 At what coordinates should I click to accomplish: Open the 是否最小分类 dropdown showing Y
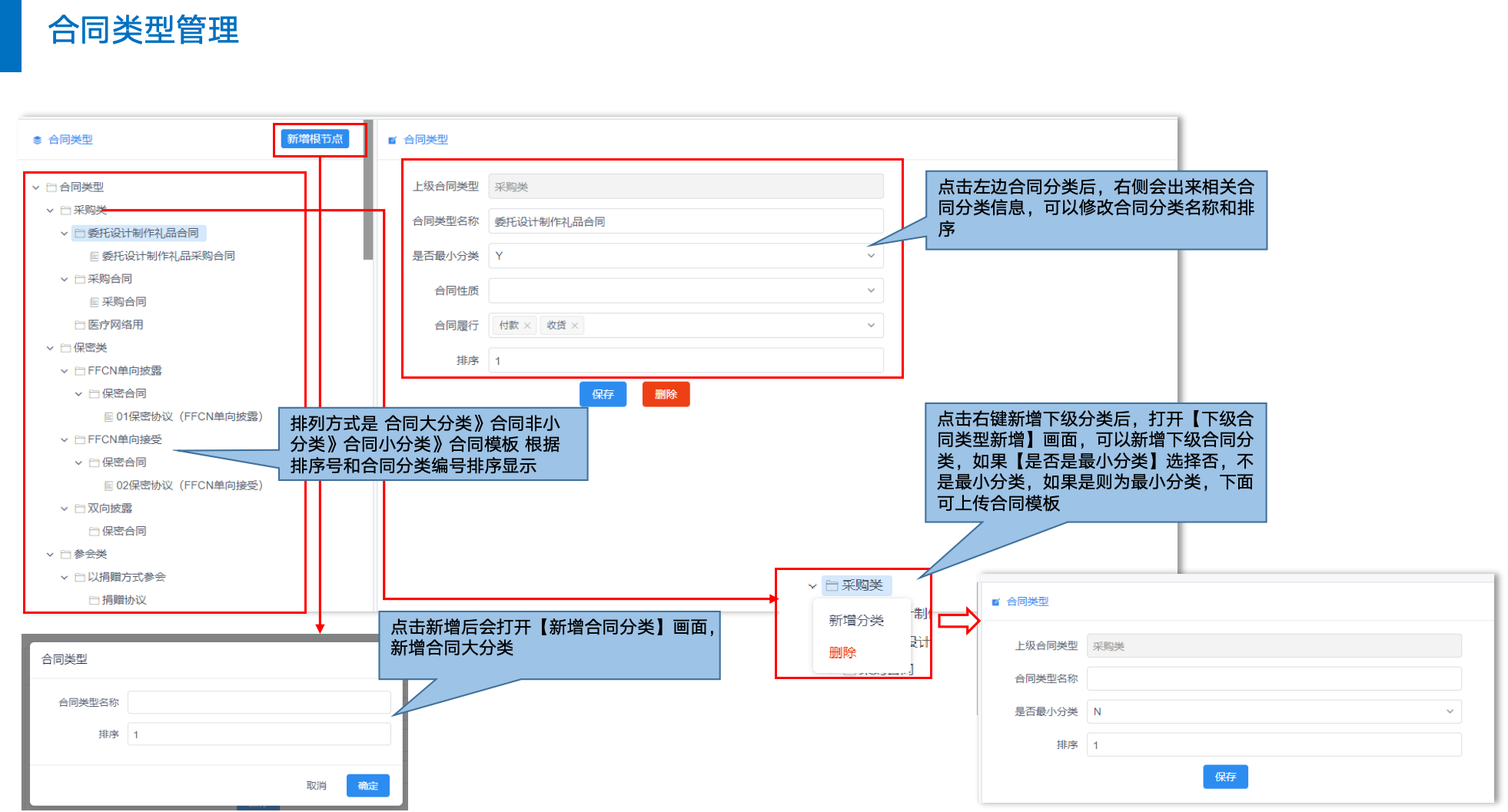685,256
